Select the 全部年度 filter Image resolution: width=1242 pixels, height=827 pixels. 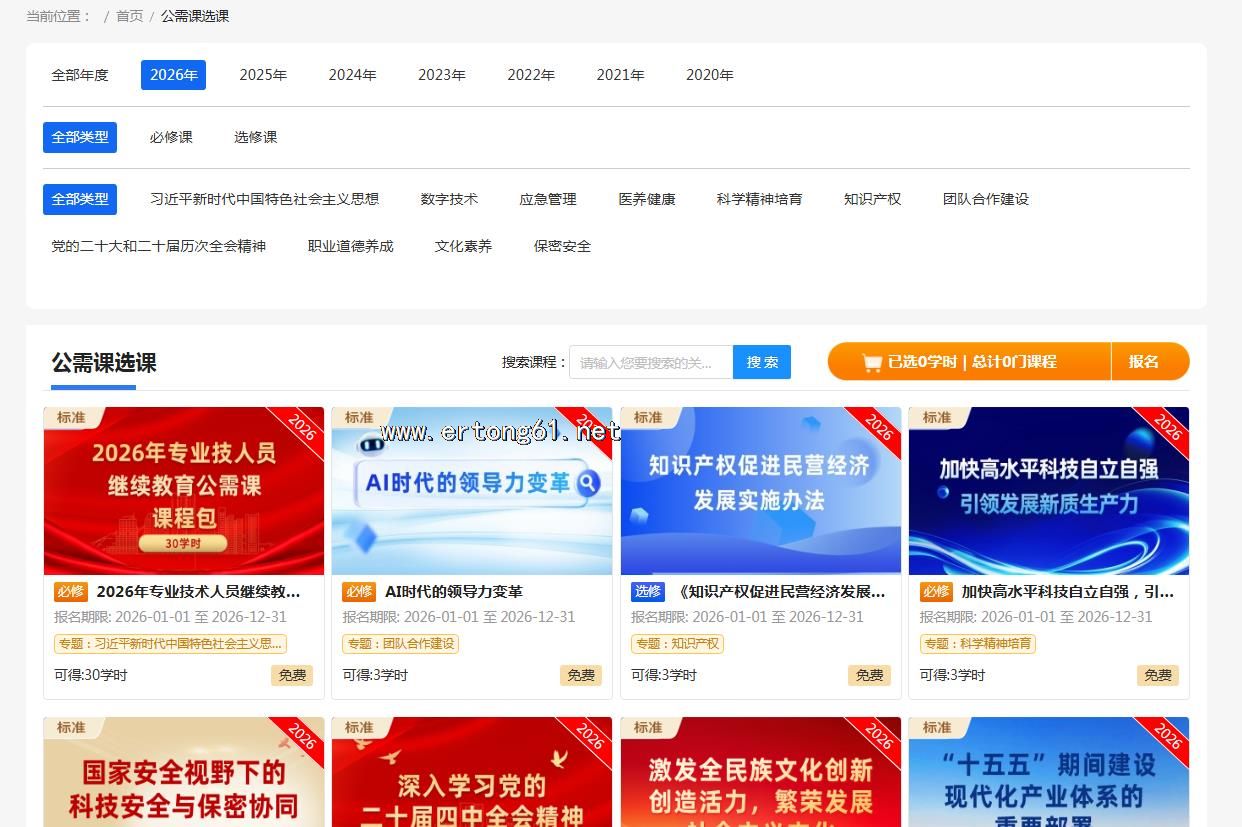click(x=80, y=75)
